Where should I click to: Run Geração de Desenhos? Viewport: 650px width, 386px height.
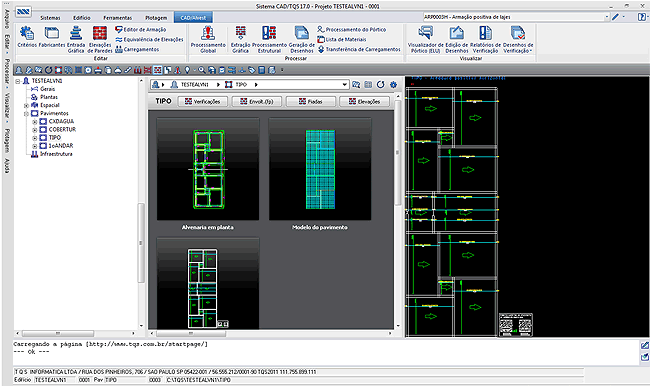click(301, 39)
